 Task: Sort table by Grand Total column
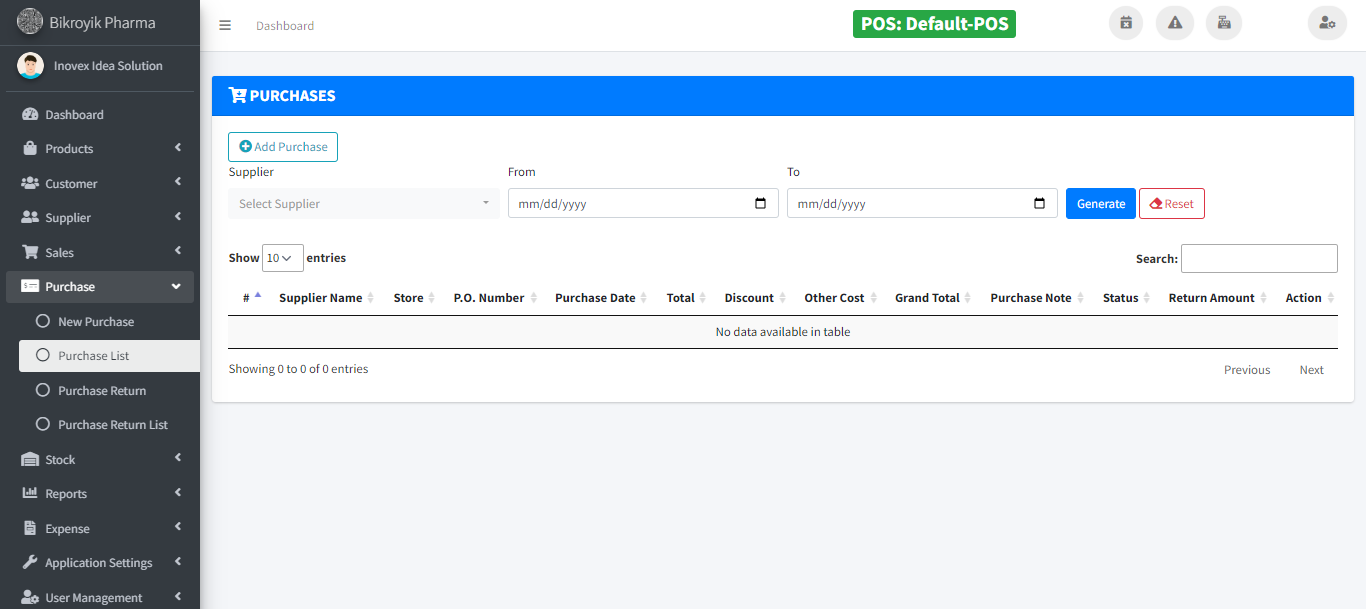click(x=927, y=298)
